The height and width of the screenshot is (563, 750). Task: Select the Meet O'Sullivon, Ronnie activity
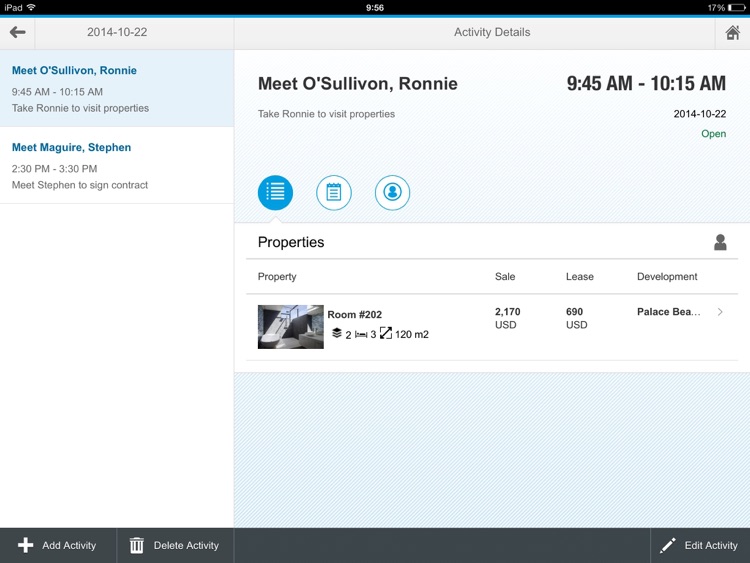tap(117, 88)
